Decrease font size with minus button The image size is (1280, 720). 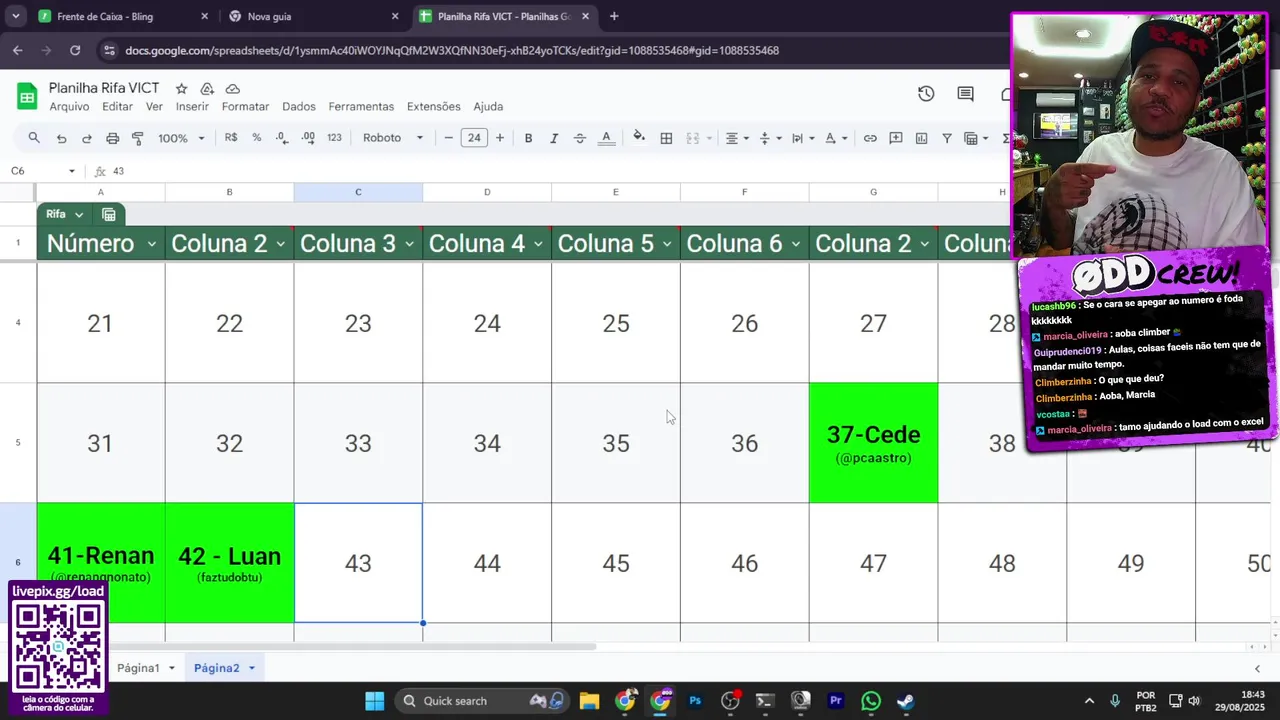pos(449,138)
